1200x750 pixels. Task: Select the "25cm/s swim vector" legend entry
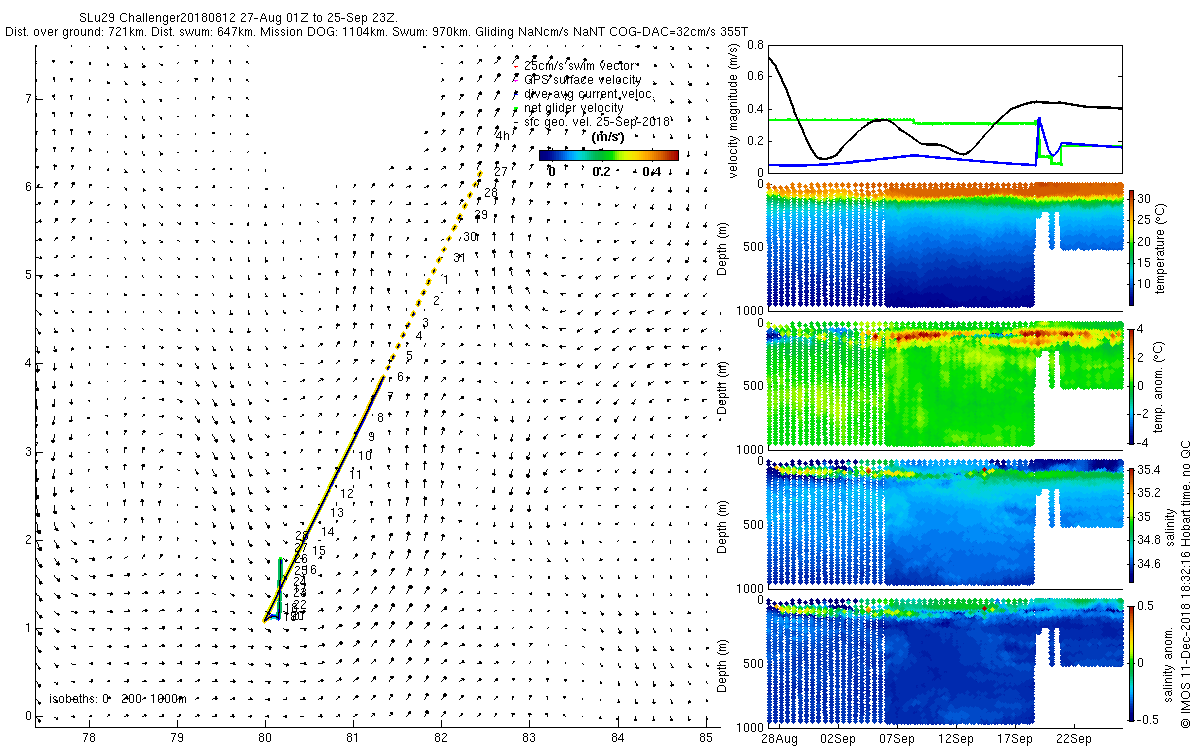(579, 65)
